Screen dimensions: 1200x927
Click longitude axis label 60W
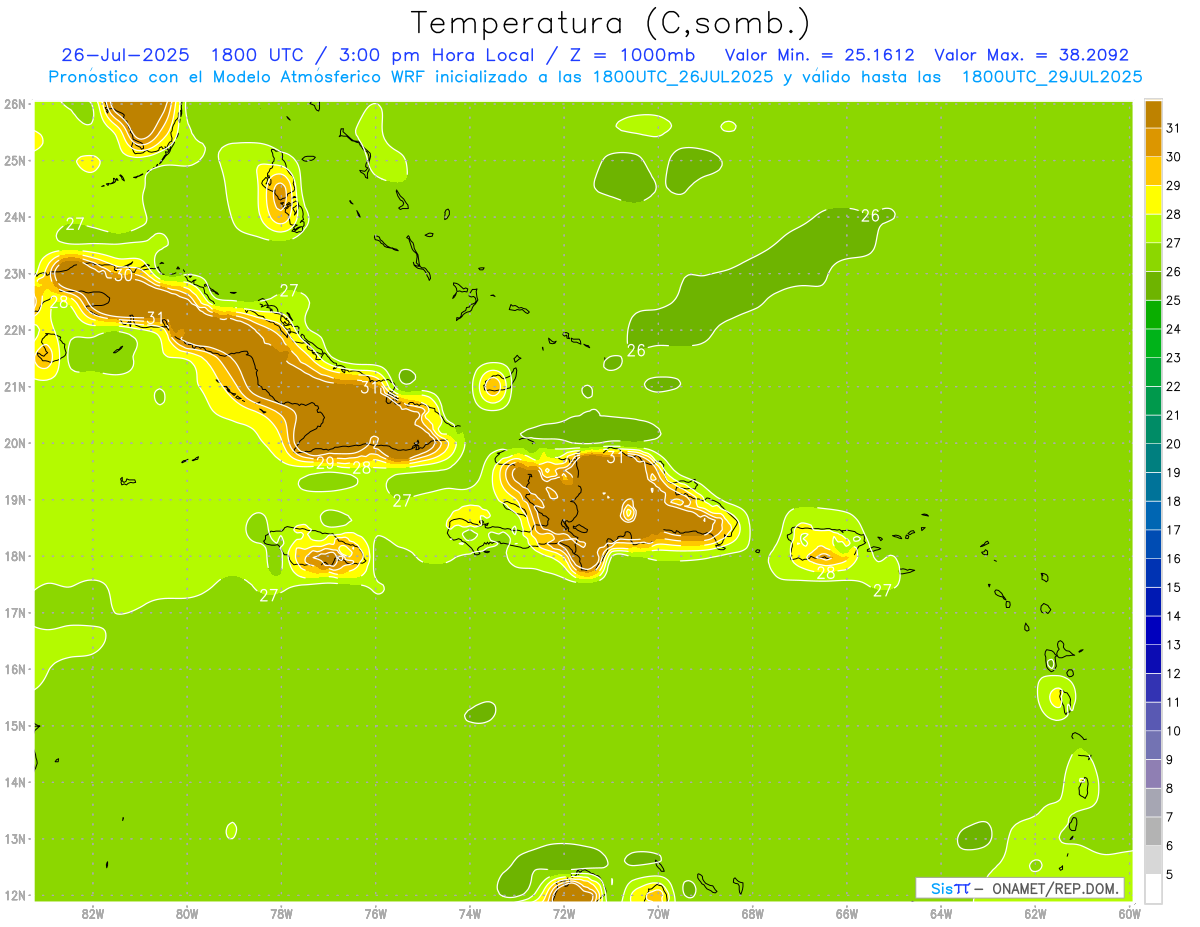(x=1130, y=912)
